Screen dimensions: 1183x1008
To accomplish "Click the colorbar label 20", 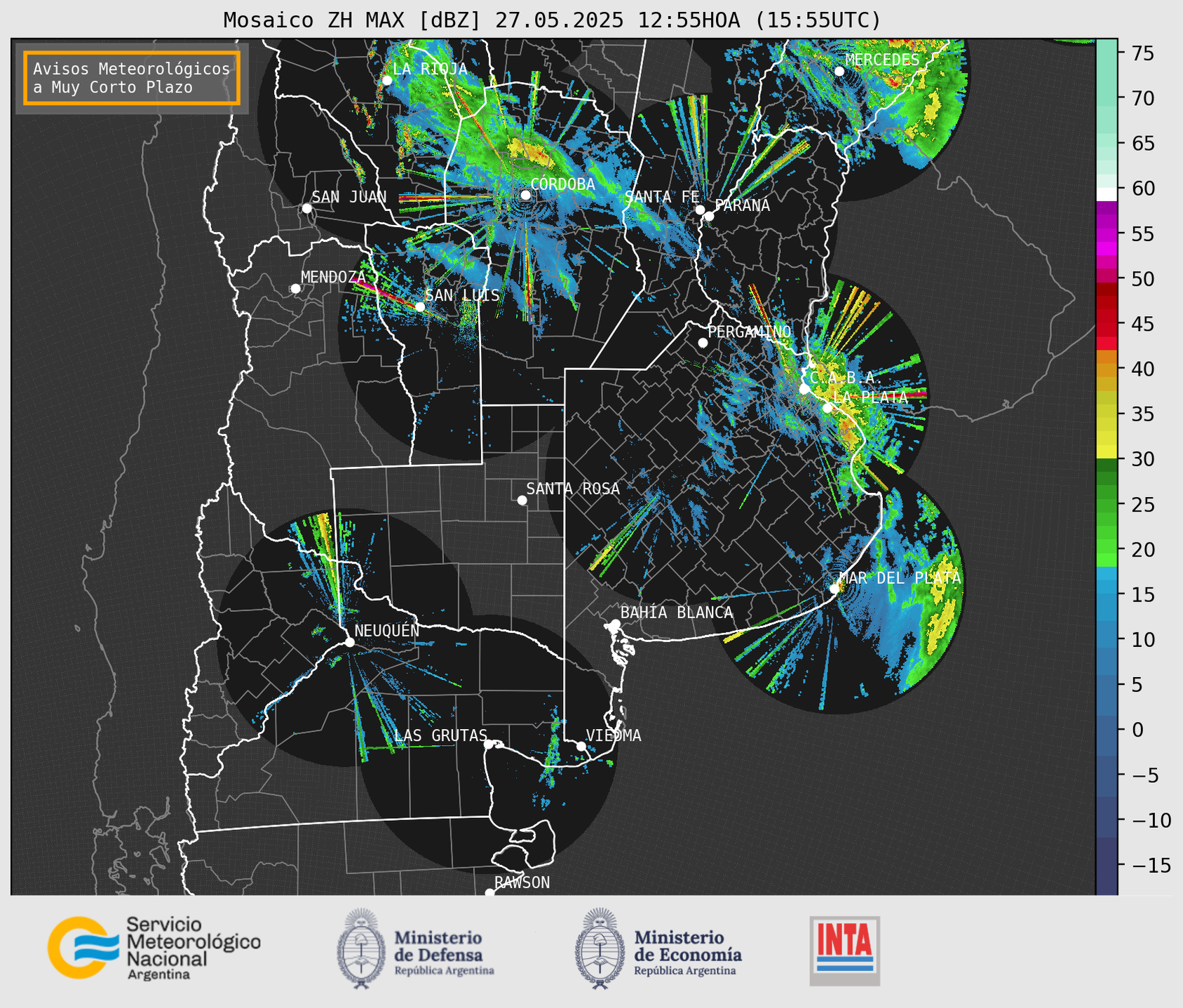I will pyautogui.click(x=1142, y=550).
